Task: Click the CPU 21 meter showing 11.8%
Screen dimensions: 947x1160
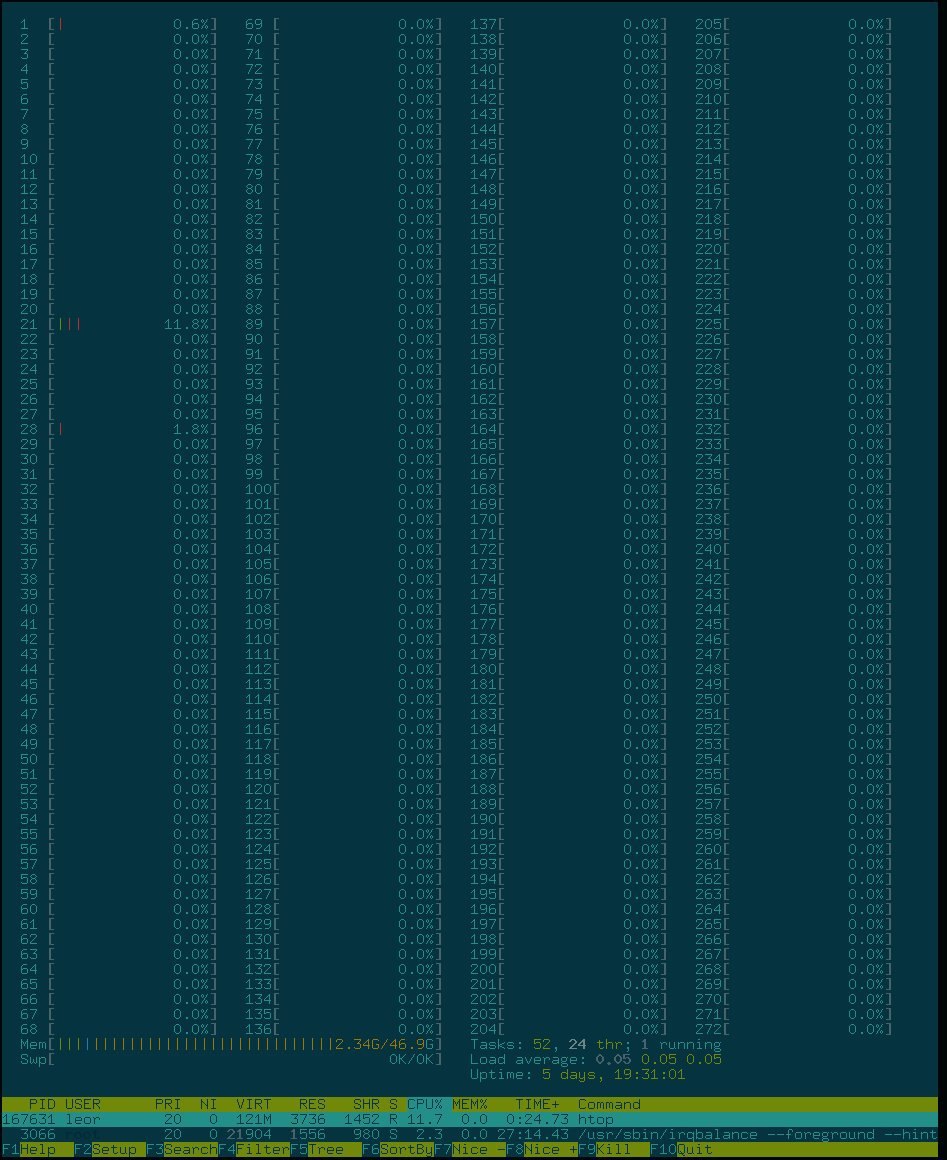Action: (x=118, y=324)
